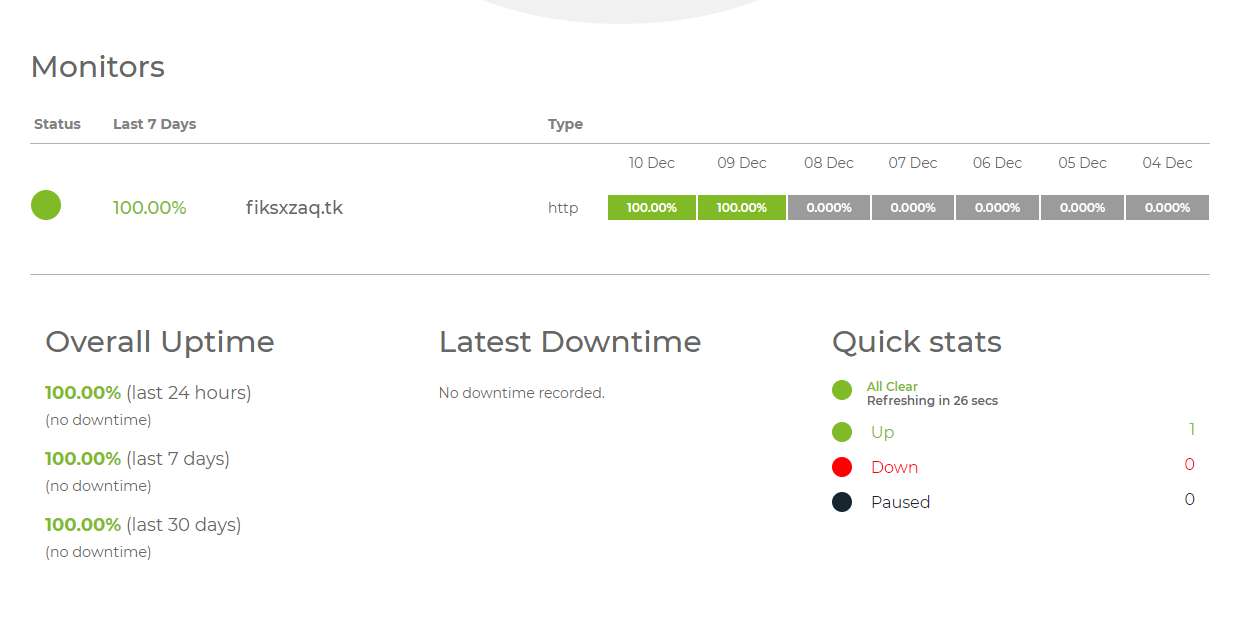Click the 100.00% last 7 days value
Image resolution: width=1234 pixels, height=623 pixels.
pyautogui.click(x=149, y=208)
